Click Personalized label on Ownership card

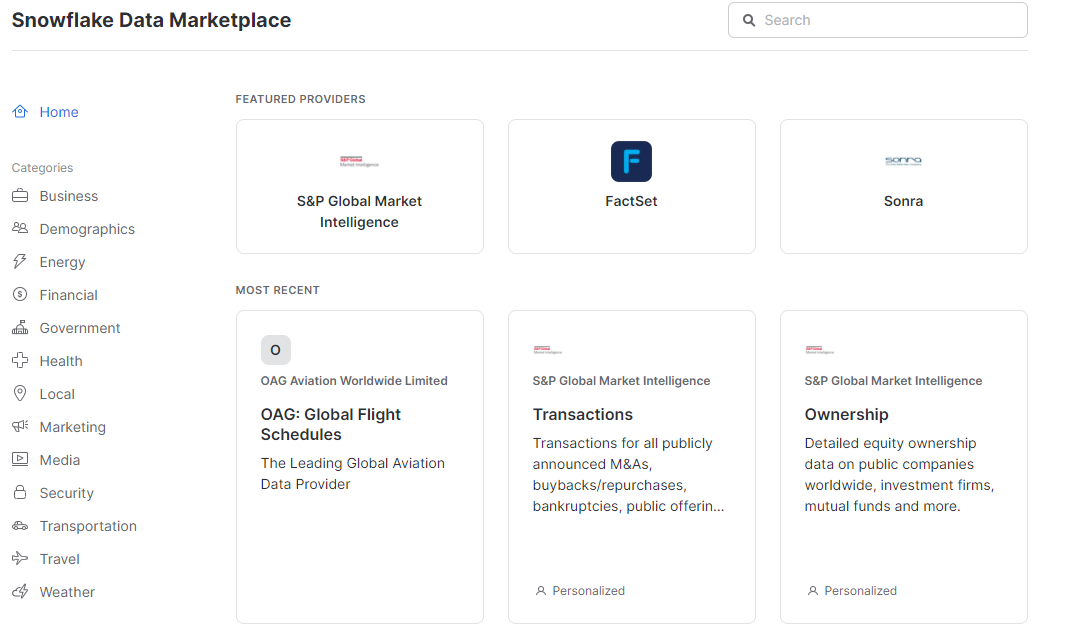(x=860, y=591)
